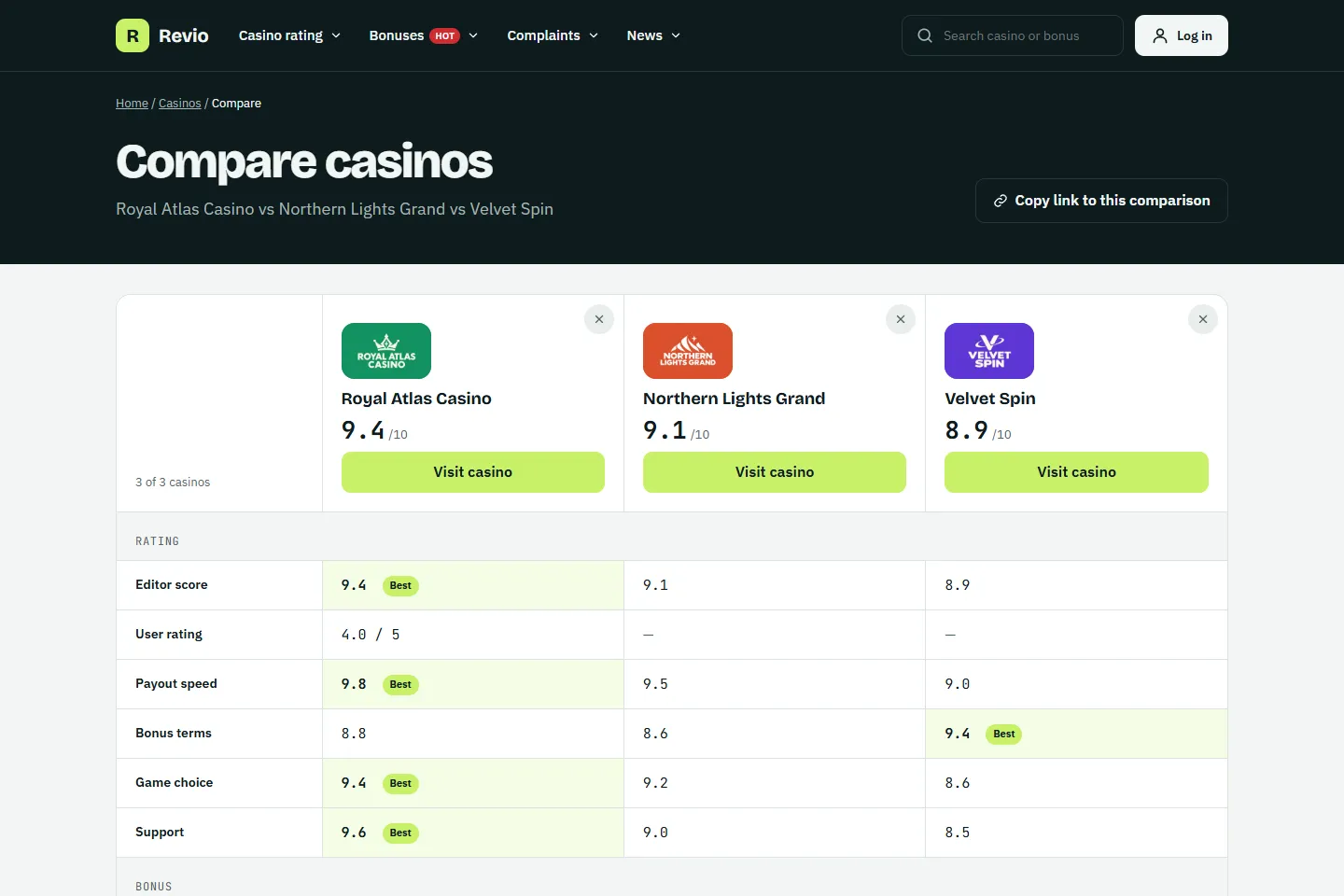Click Northern Lights Grand's 9.2 game choice
1344x896 pixels.
pyautogui.click(x=655, y=783)
